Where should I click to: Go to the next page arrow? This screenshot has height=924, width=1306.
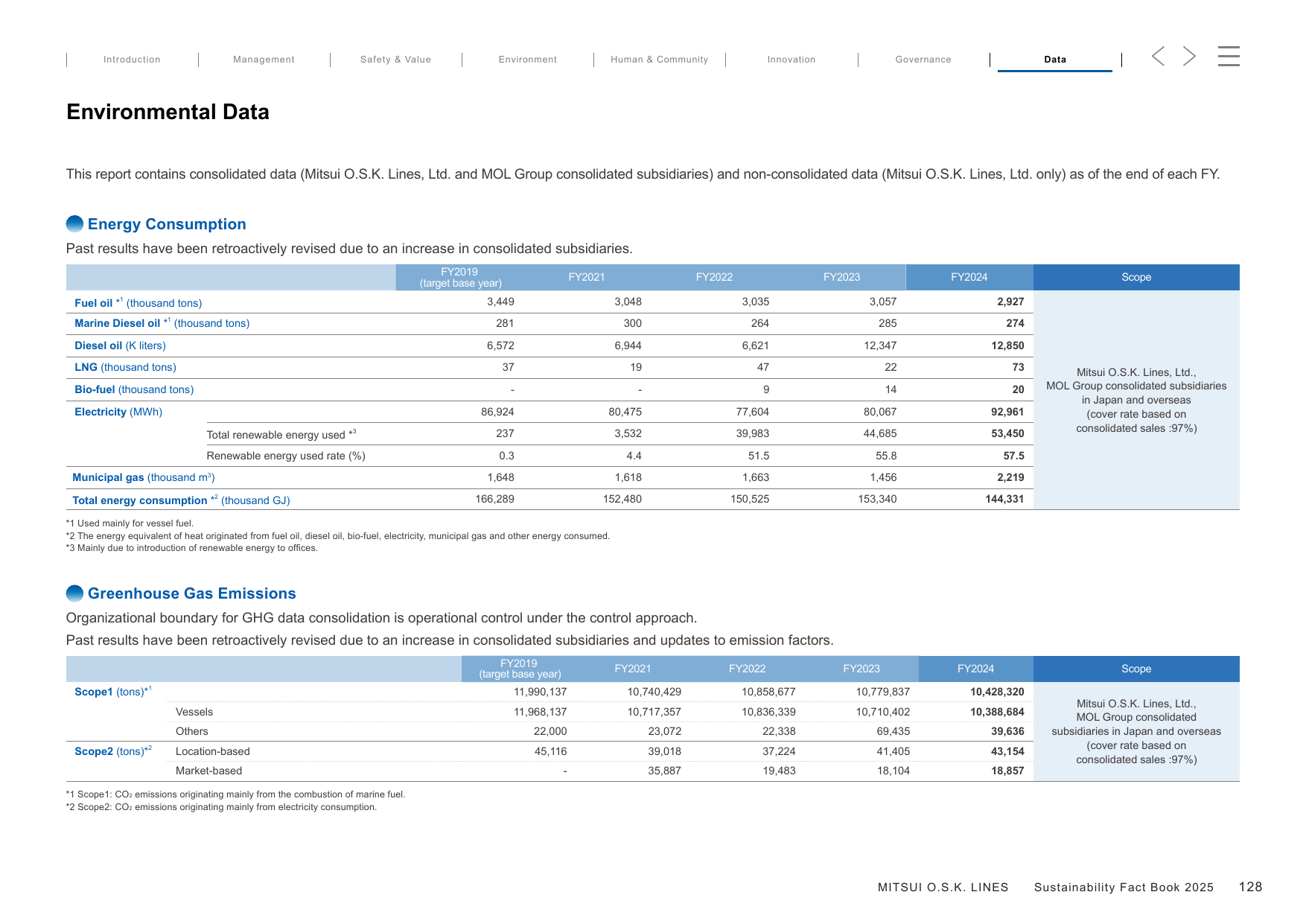(1189, 56)
